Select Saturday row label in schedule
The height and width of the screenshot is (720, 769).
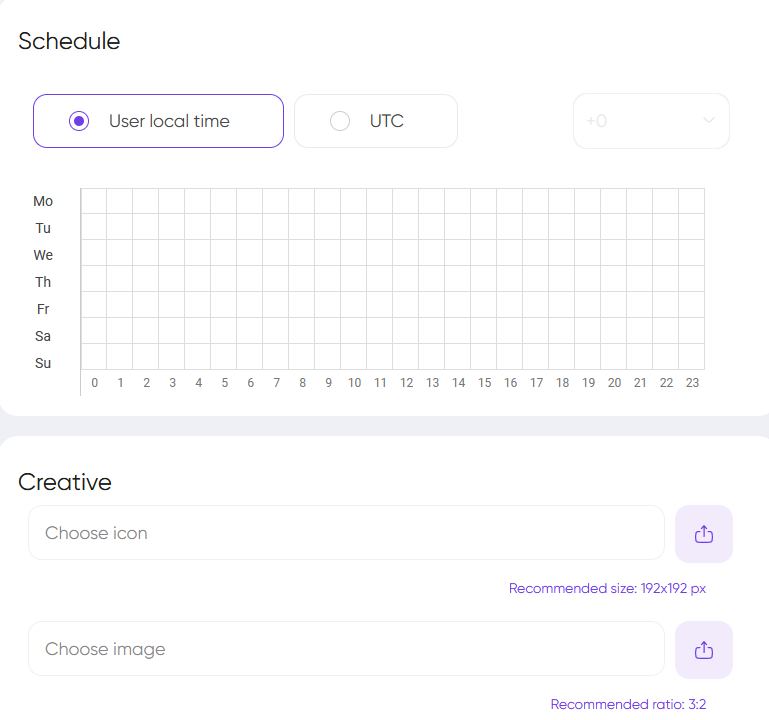pyautogui.click(x=43, y=336)
